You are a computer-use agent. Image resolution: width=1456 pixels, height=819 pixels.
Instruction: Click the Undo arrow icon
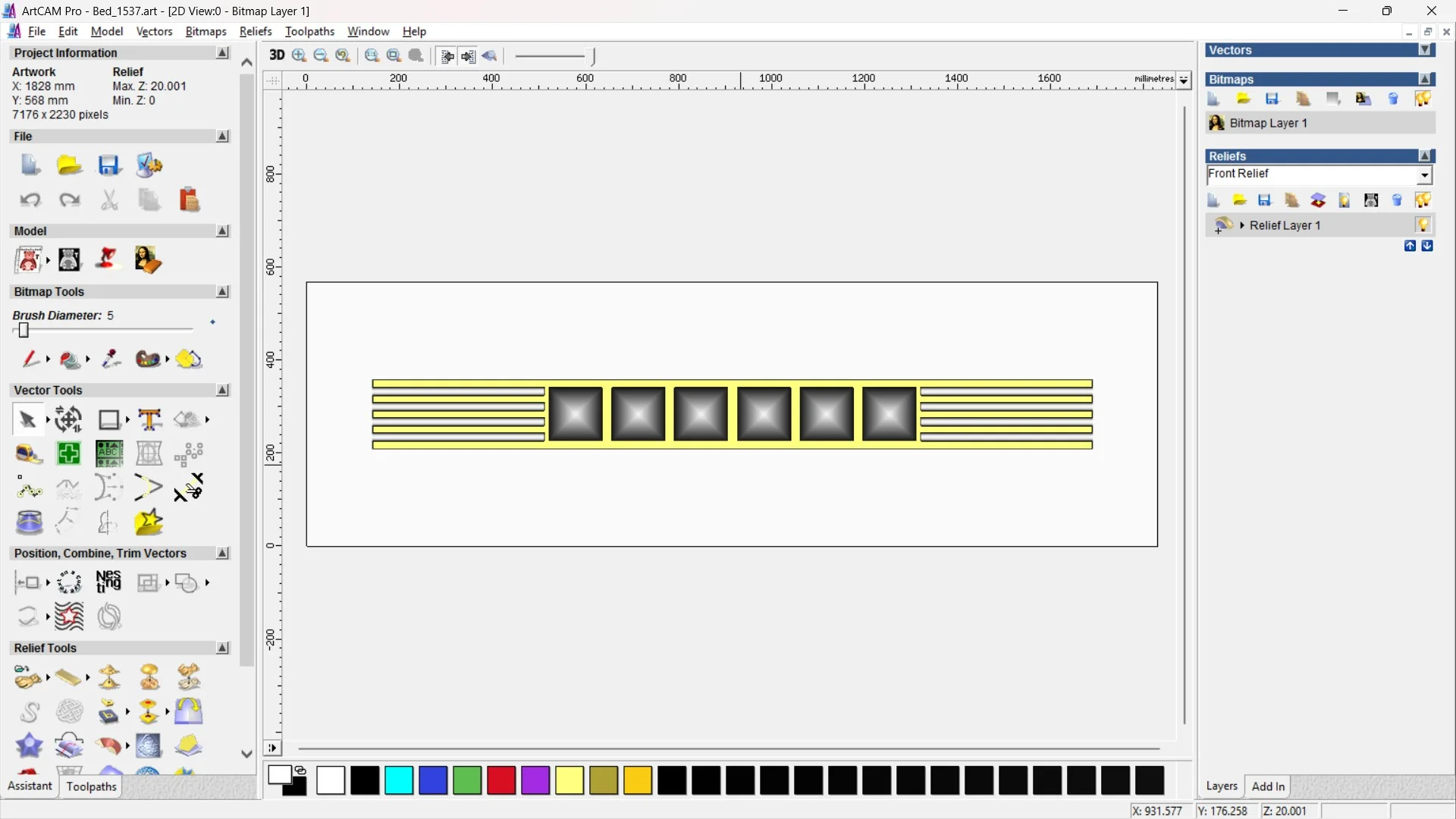[30, 200]
